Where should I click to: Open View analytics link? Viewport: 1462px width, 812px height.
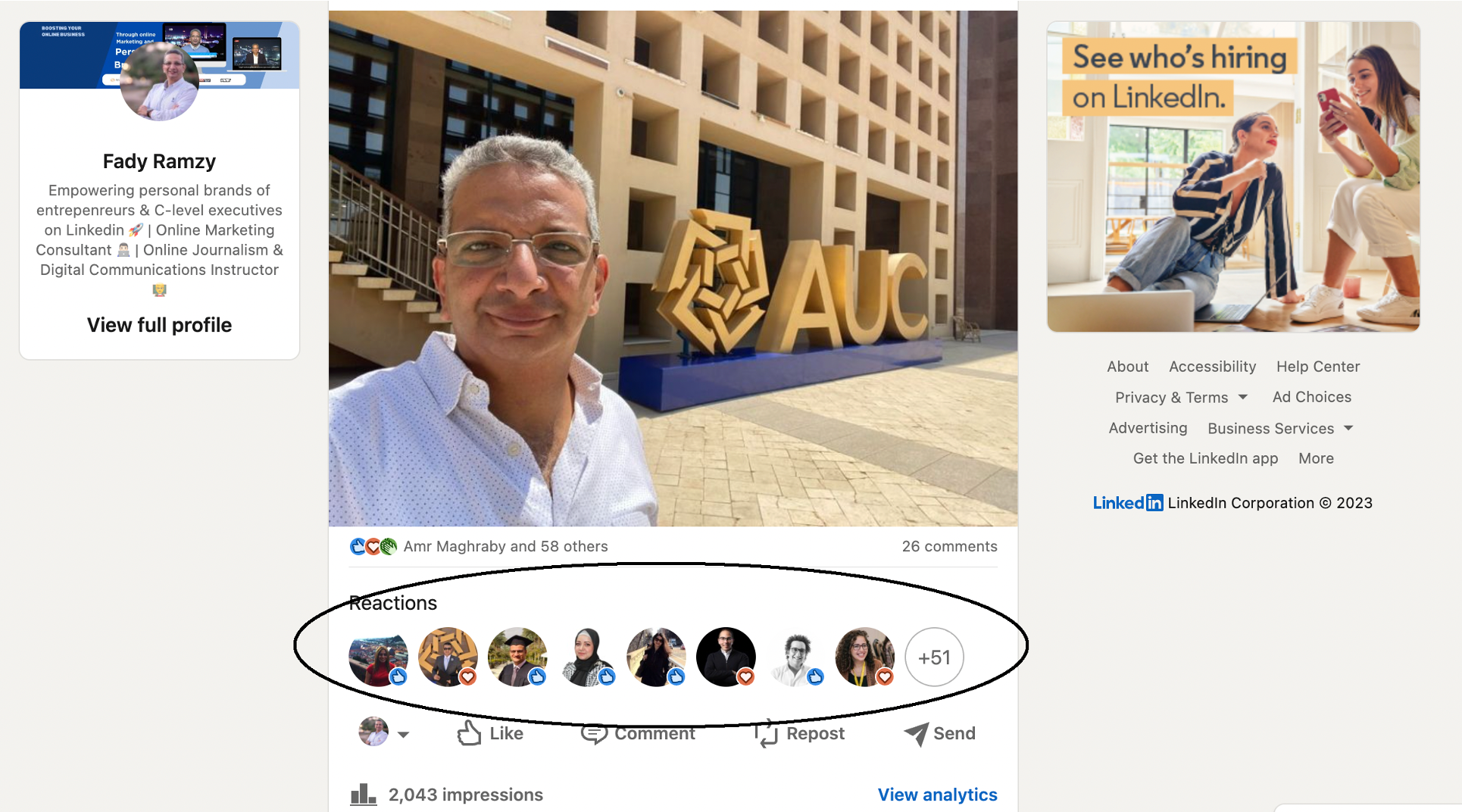click(937, 795)
